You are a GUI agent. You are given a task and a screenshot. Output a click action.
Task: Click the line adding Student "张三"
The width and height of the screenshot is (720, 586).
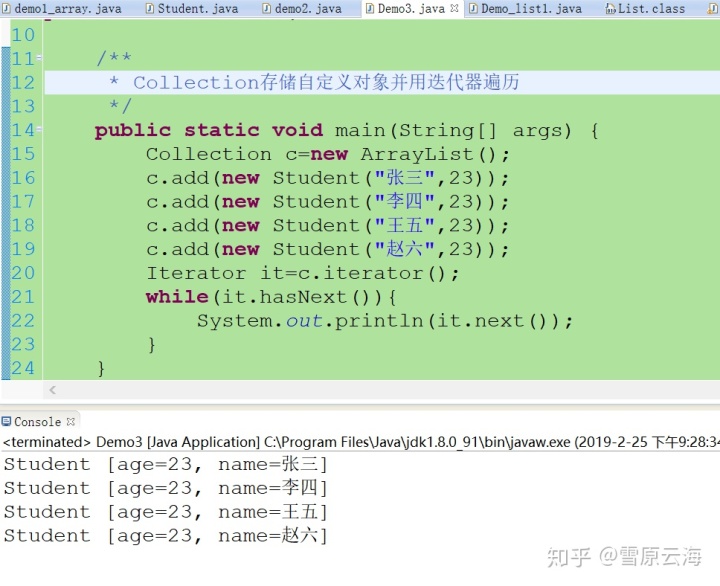pos(327,178)
